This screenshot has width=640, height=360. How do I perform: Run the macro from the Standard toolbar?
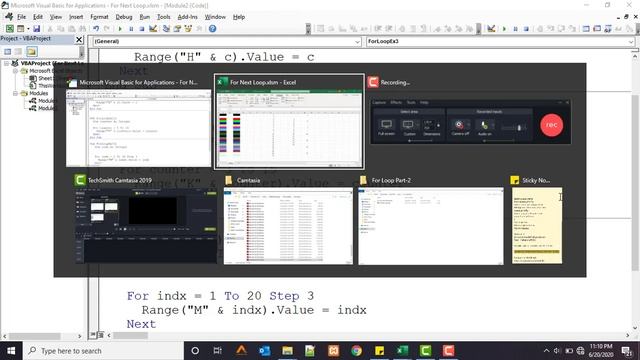point(120,29)
